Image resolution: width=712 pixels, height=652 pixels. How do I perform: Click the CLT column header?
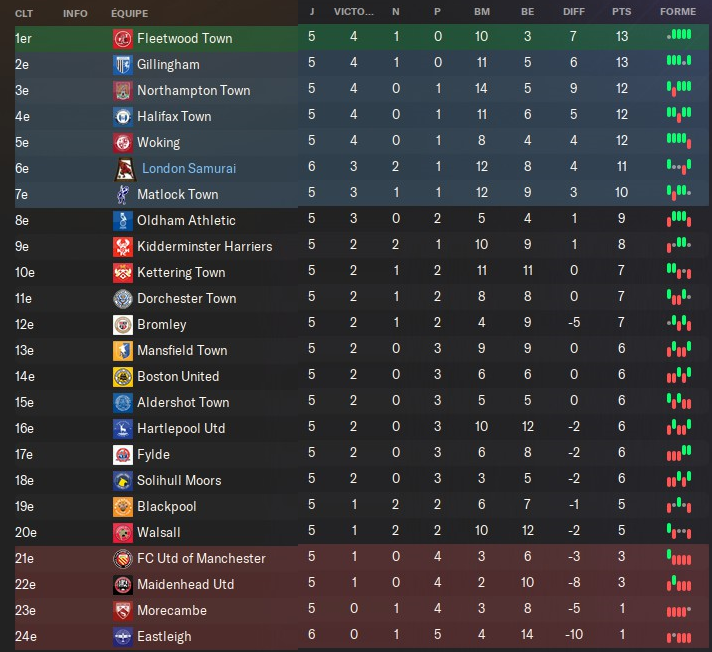(24, 13)
